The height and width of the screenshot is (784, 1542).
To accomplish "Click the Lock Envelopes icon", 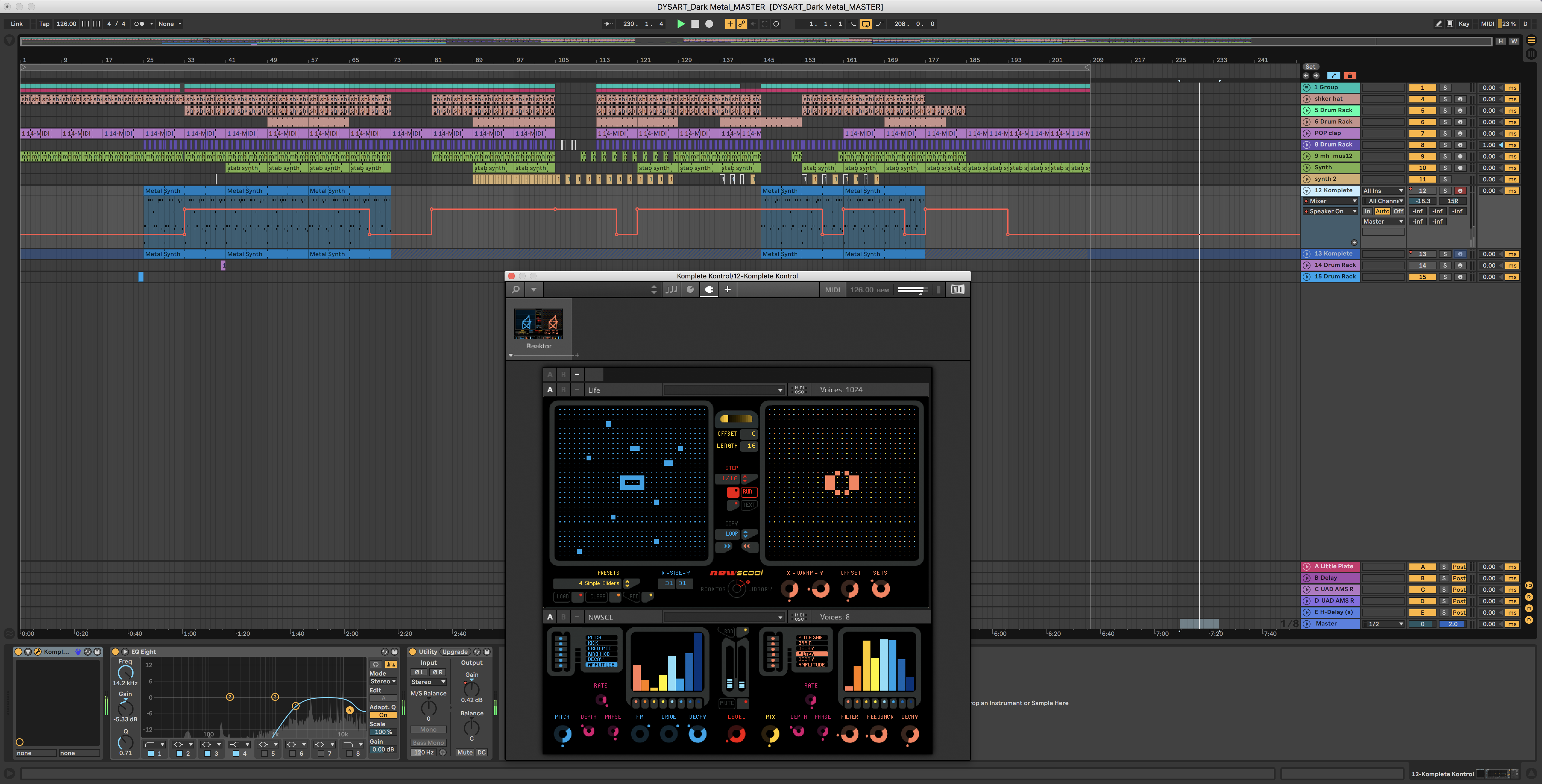I will point(1349,75).
